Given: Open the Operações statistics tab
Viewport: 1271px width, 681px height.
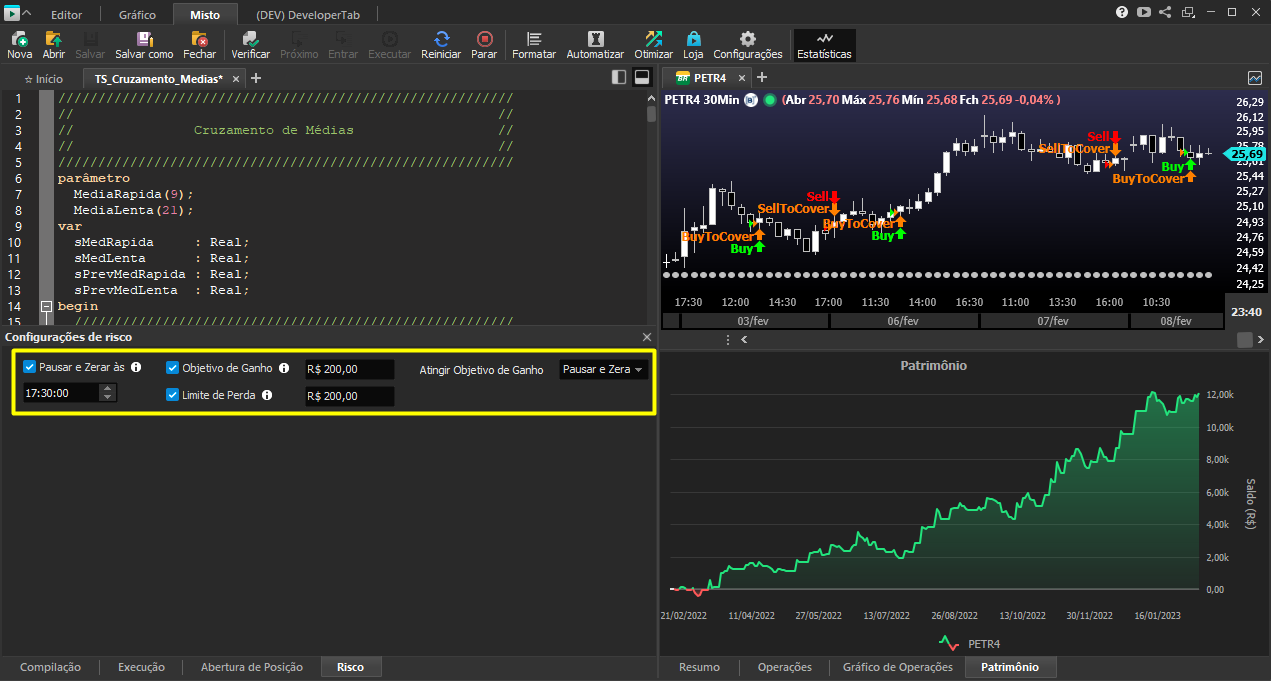Looking at the screenshot, I should pos(785,667).
